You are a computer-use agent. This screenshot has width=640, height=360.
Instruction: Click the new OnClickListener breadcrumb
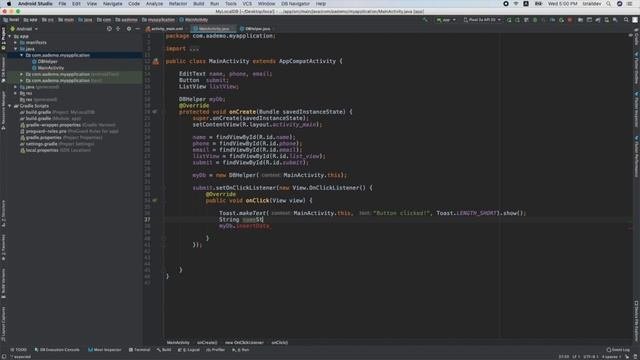244,342
